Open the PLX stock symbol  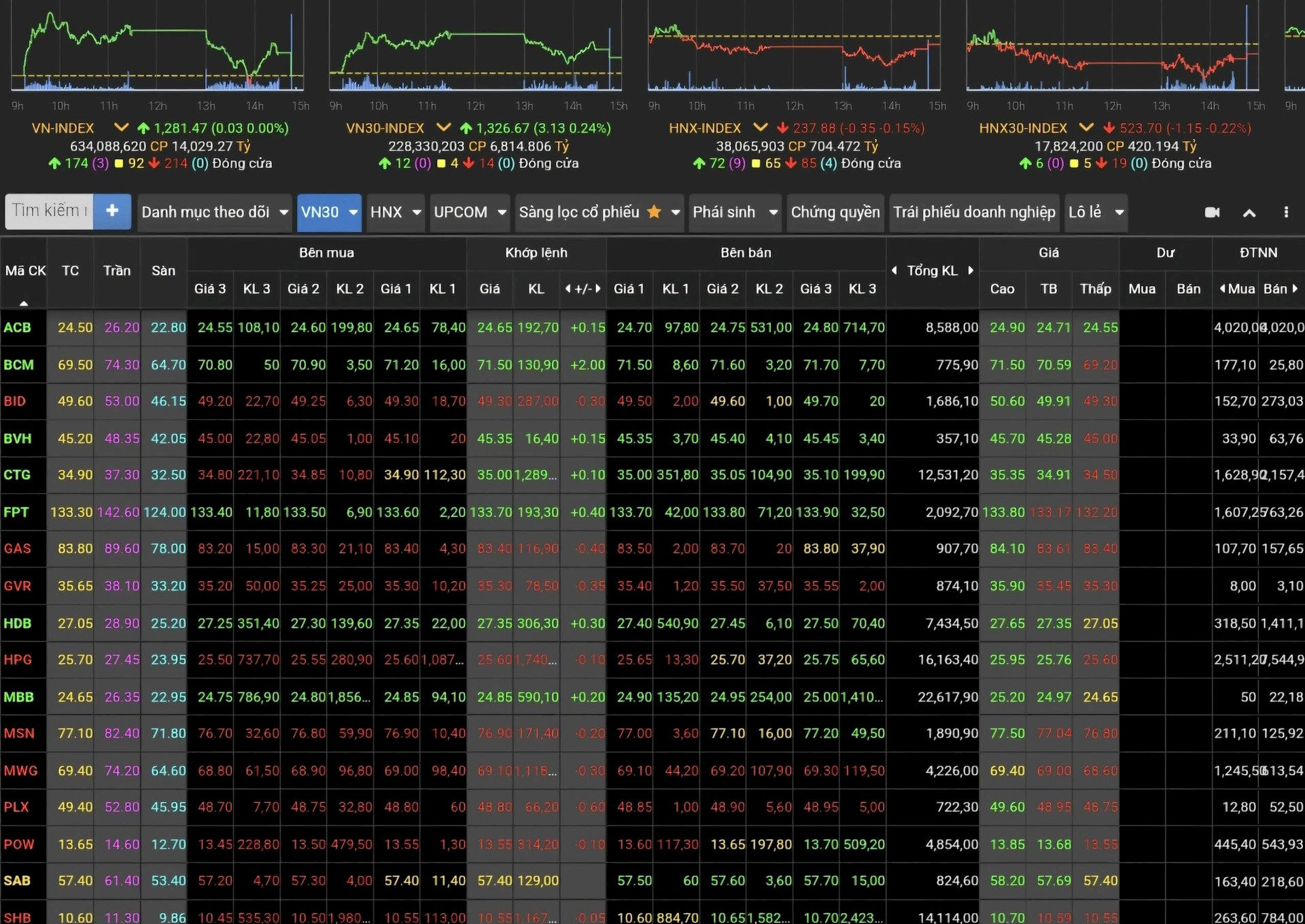pos(16,807)
